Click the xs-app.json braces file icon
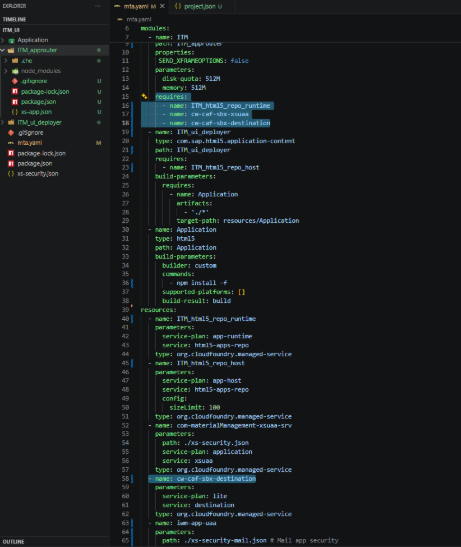 coord(15,112)
